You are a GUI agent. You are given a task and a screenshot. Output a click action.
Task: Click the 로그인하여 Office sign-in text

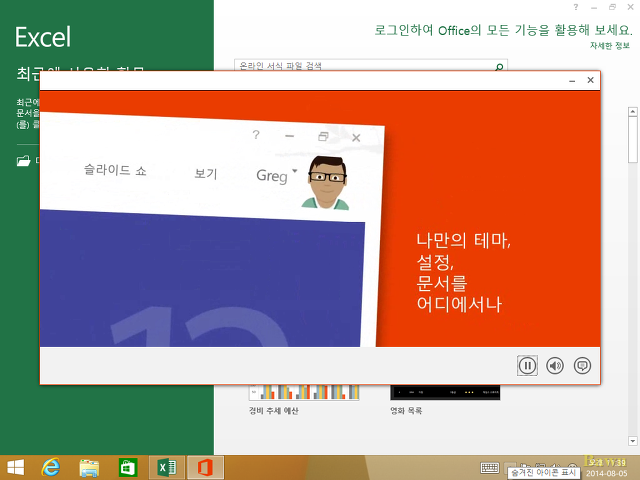click(x=503, y=30)
